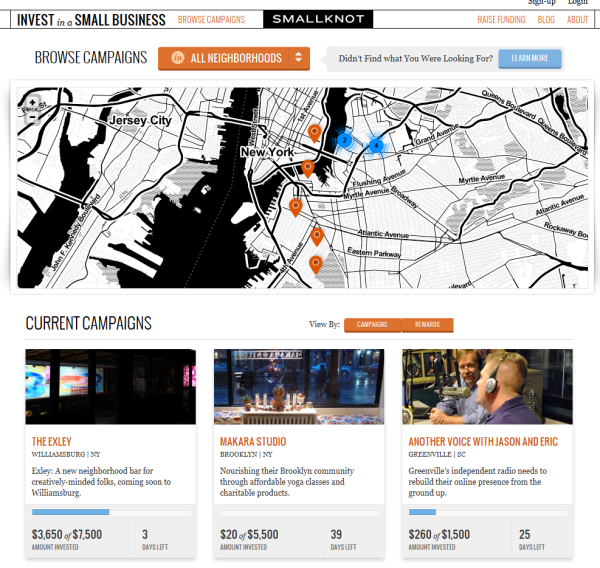Click the 'in' icon on neighborhoods selector
600x568 pixels.
pos(178,58)
